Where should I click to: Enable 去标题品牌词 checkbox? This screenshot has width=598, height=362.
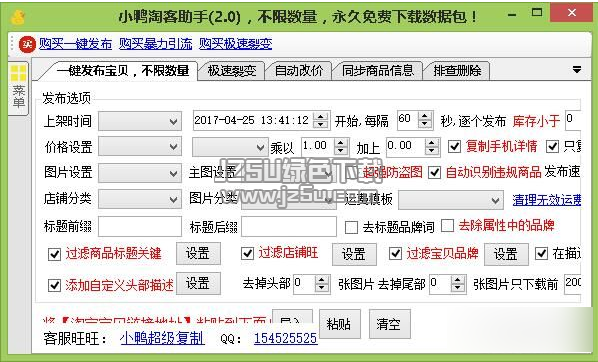click(x=351, y=227)
